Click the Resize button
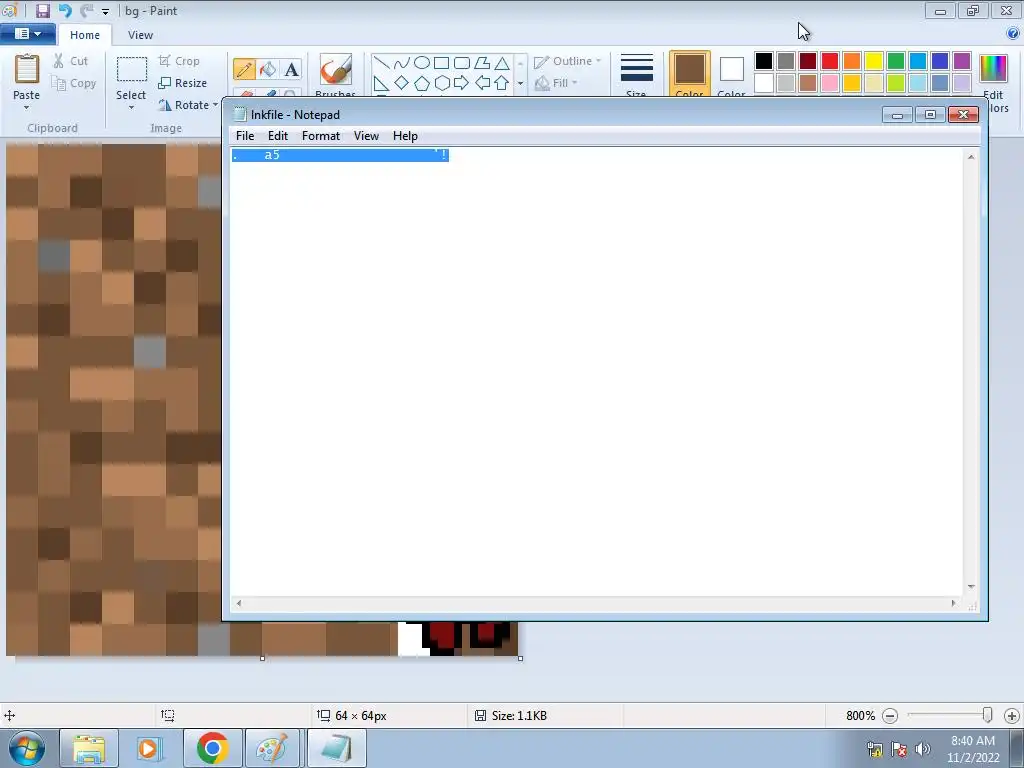This screenshot has height=768, width=1024. pyautogui.click(x=184, y=83)
